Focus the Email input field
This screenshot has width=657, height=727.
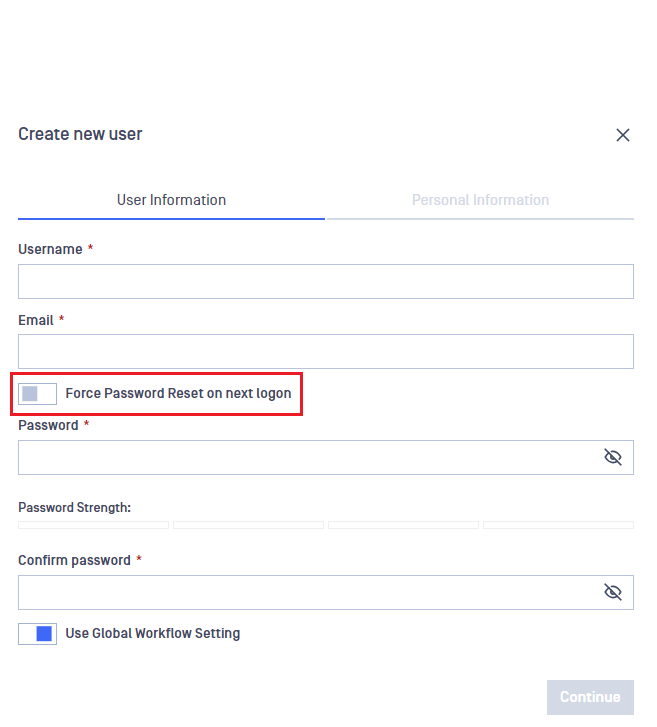326,351
